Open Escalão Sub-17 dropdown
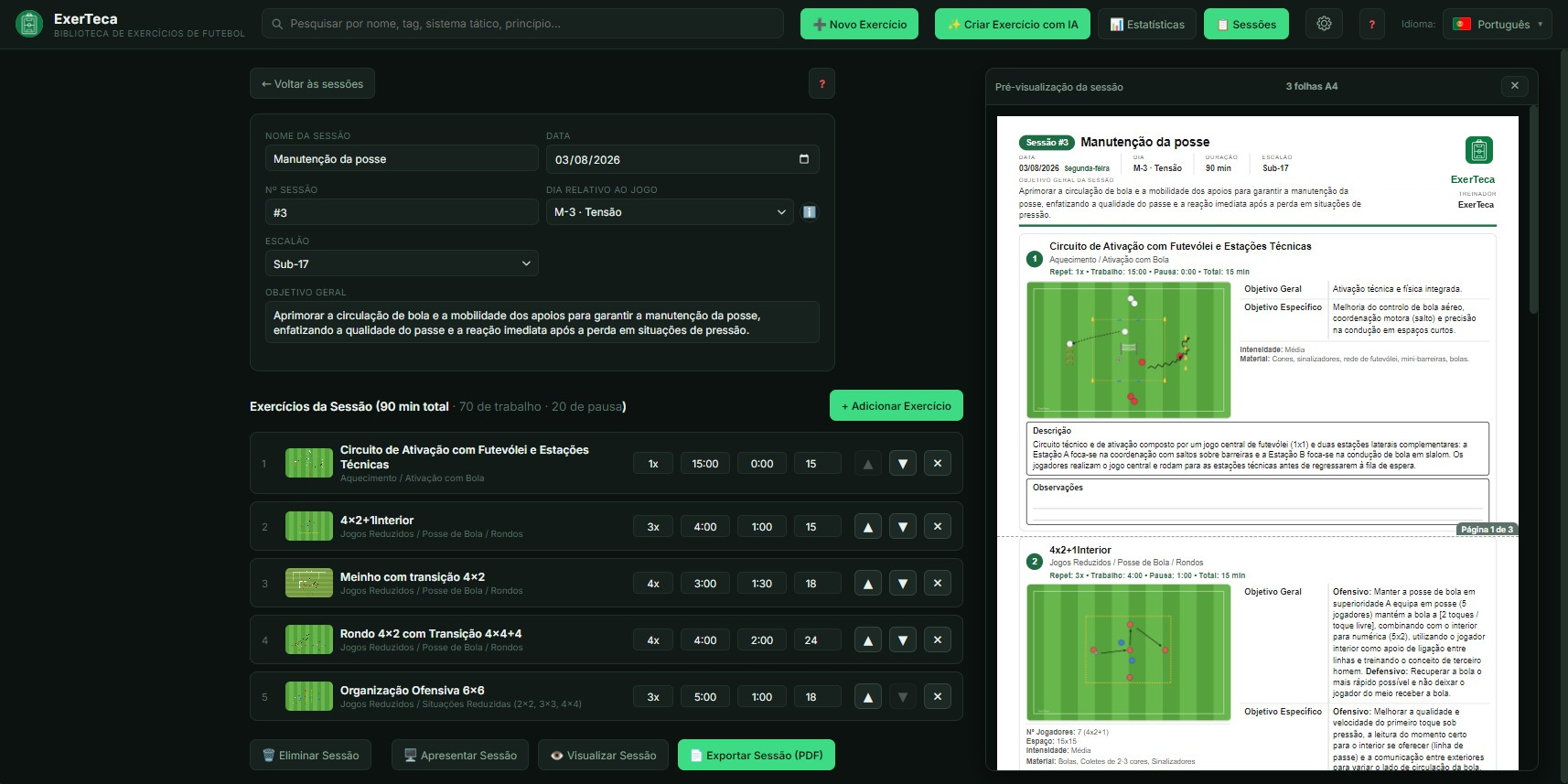This screenshot has width=1568, height=784. coord(402,263)
